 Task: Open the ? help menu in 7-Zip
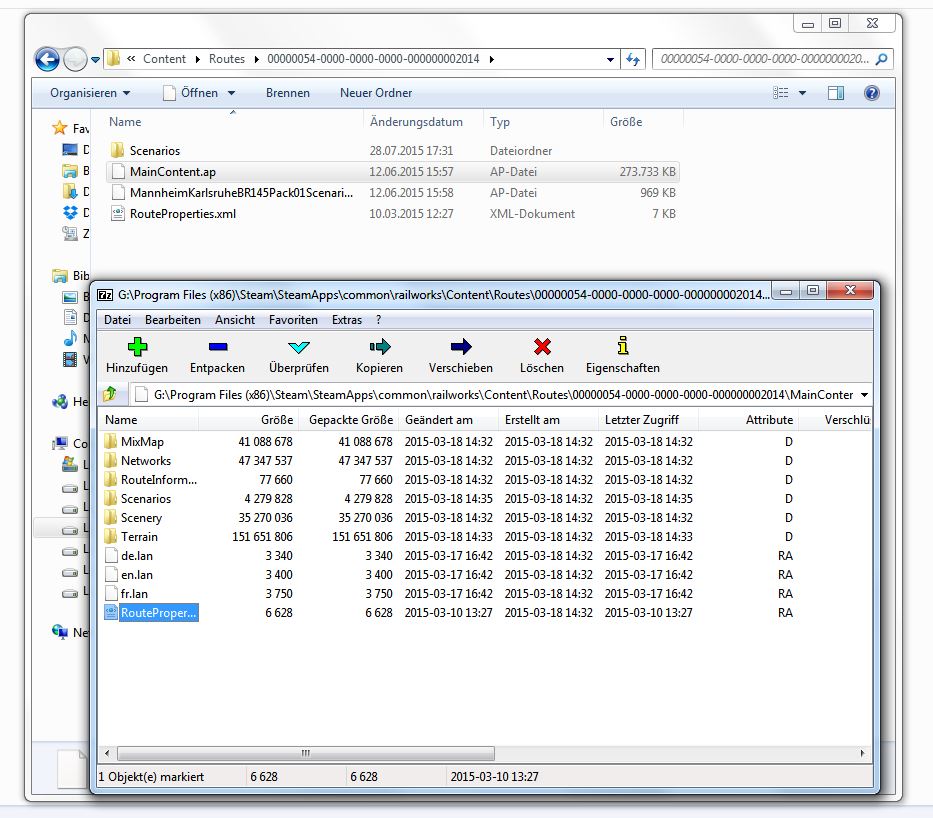pyautogui.click(x=379, y=319)
